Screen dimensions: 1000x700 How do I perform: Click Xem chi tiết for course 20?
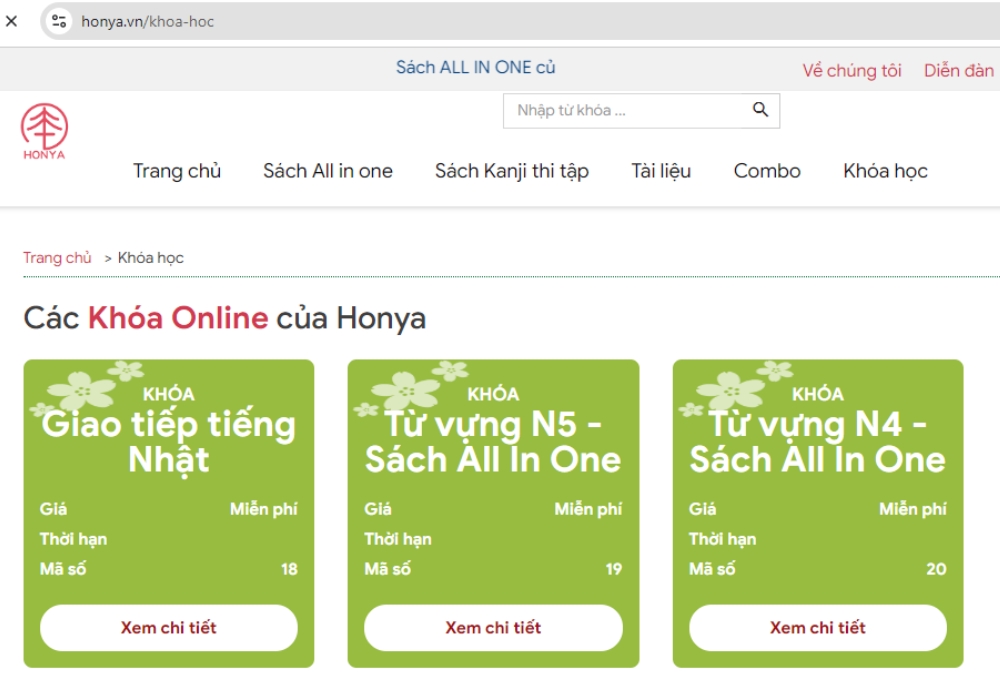coord(818,628)
